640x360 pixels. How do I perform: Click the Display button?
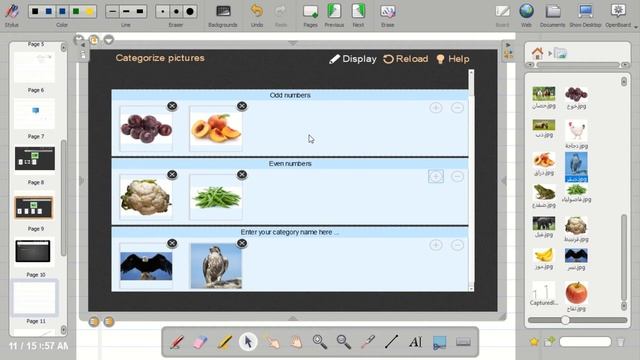click(353, 59)
